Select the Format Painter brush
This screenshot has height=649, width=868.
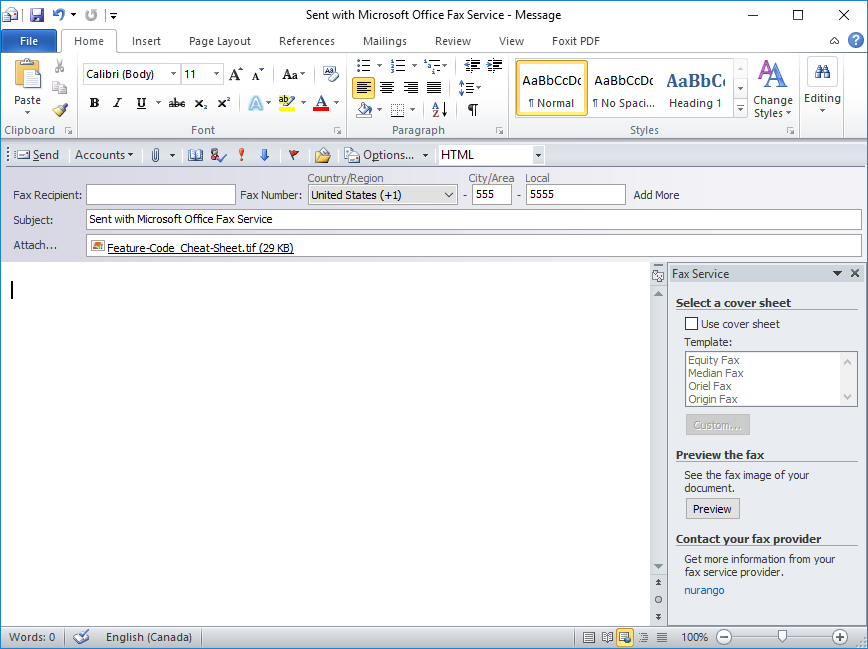[60, 110]
